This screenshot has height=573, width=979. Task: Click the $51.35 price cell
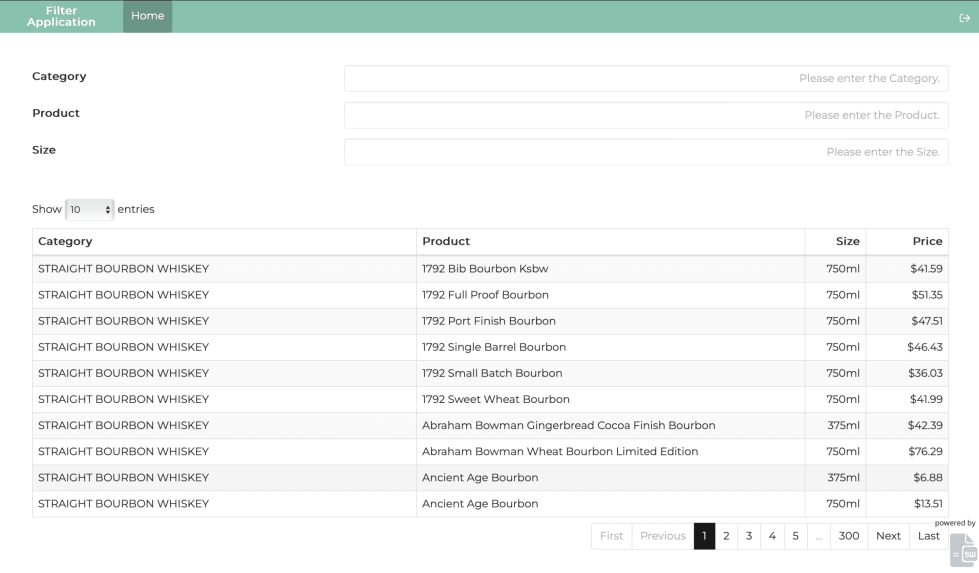click(x=907, y=295)
